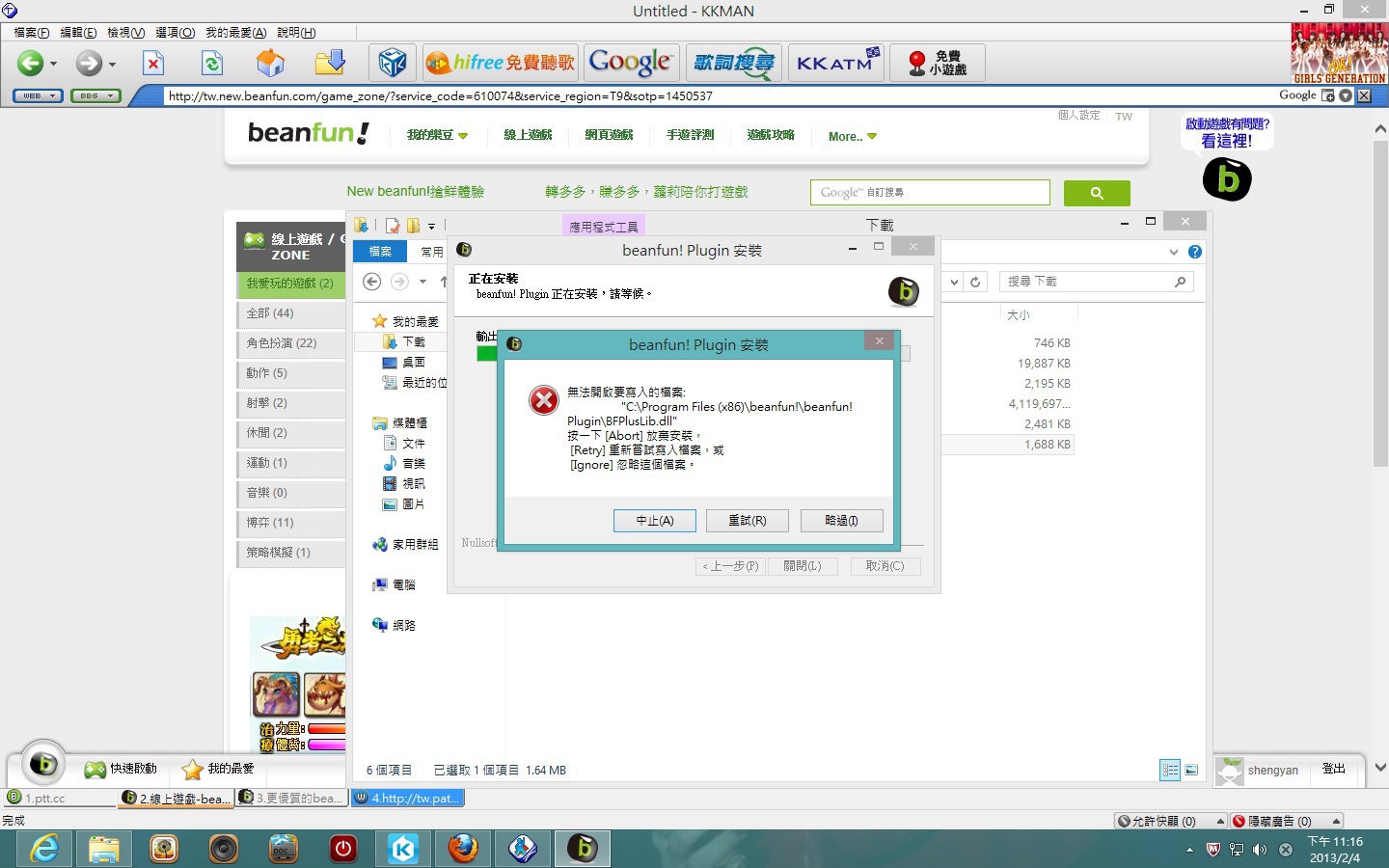Viewport: 1389px width, 868px height.
Task: Click the 中止(A) abort button
Action: 654,521
